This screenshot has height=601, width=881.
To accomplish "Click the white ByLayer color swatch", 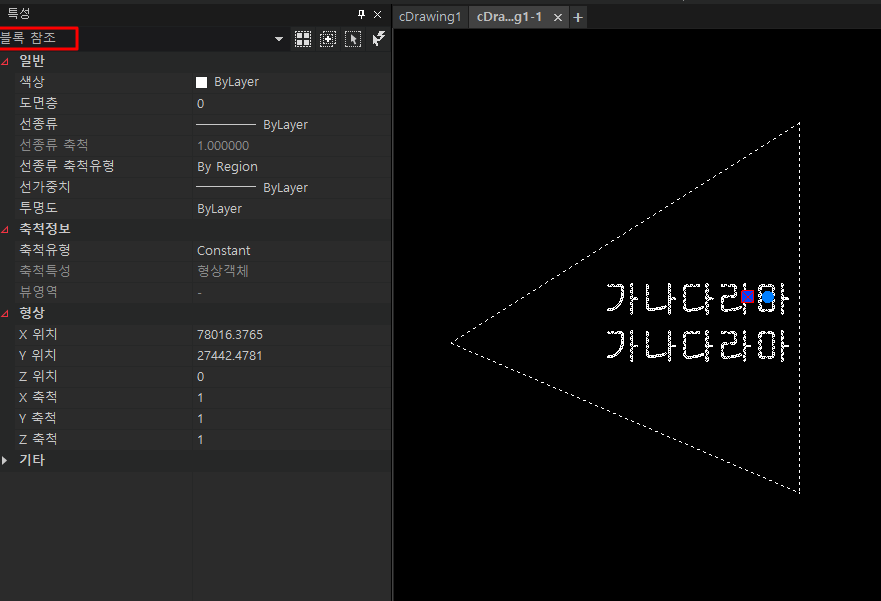I will click(x=202, y=82).
